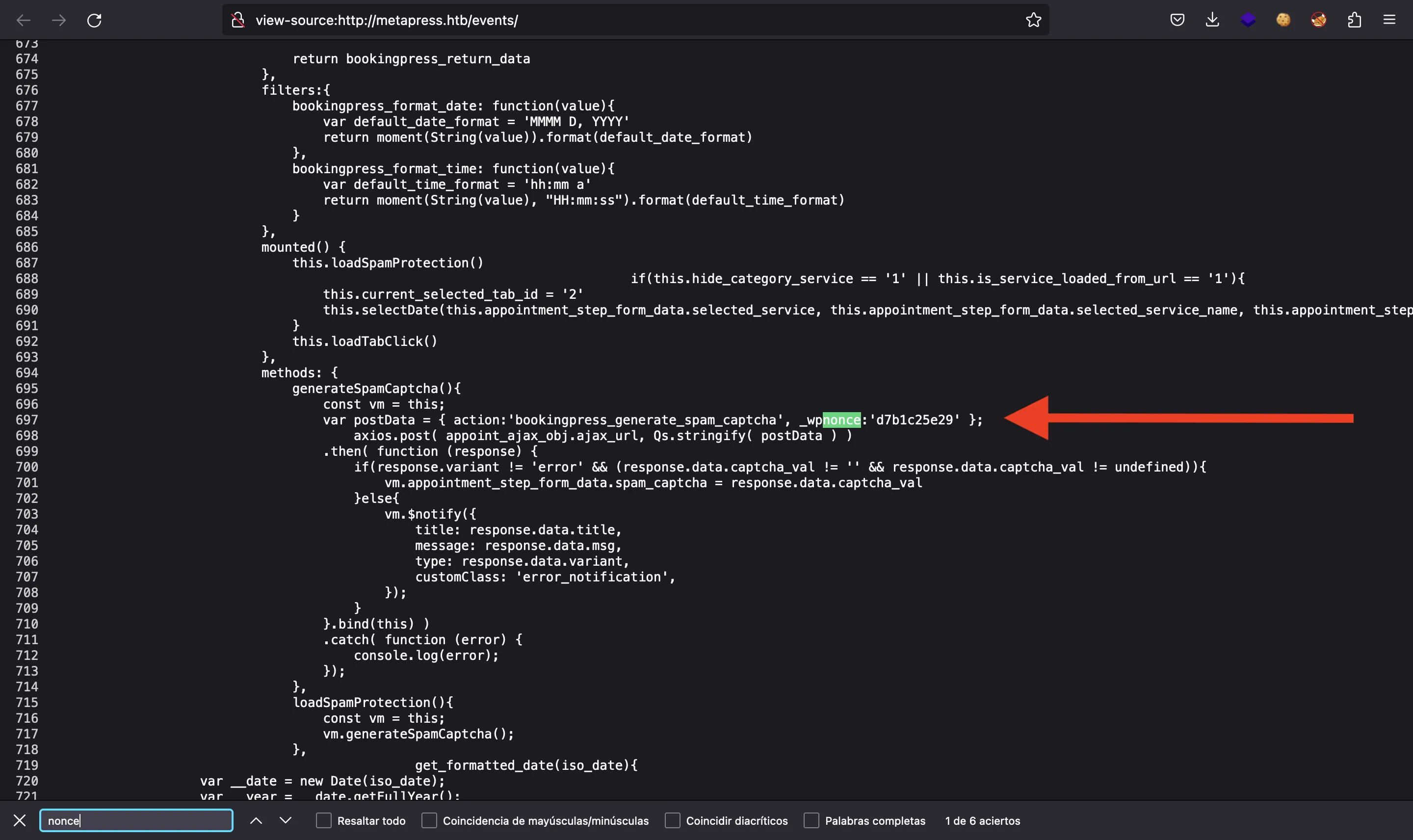Click 'axios.post(' on line 698

coord(395,435)
